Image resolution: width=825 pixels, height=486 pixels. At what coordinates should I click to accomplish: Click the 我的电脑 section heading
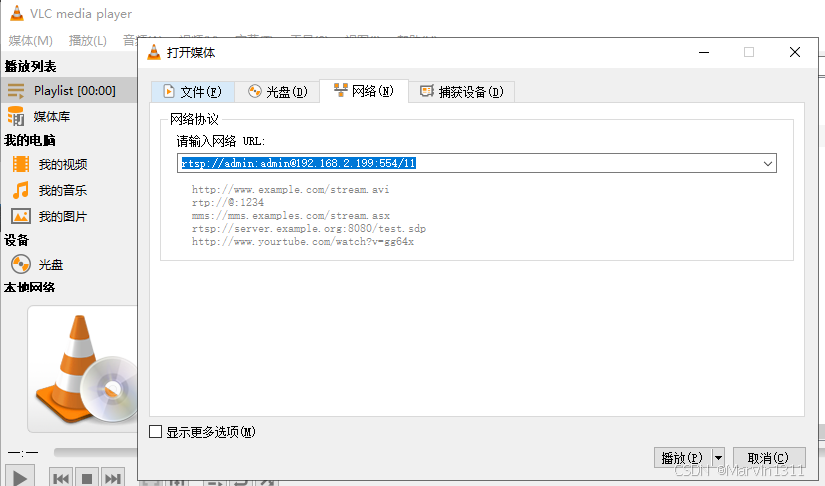tap(30, 140)
